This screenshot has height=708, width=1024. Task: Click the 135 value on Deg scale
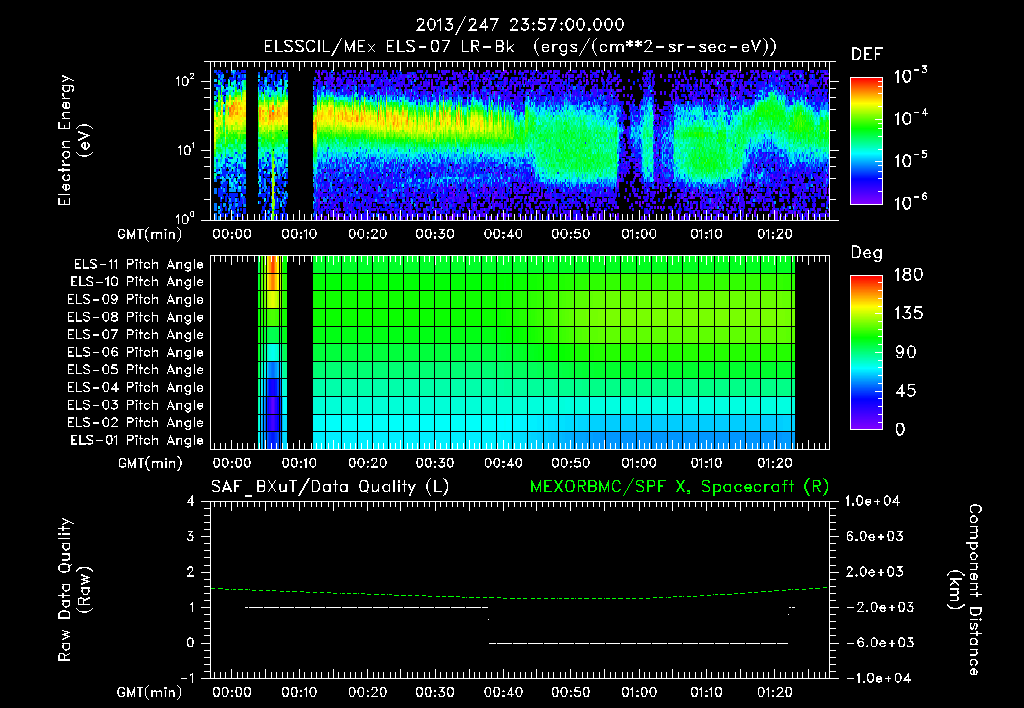[908, 314]
